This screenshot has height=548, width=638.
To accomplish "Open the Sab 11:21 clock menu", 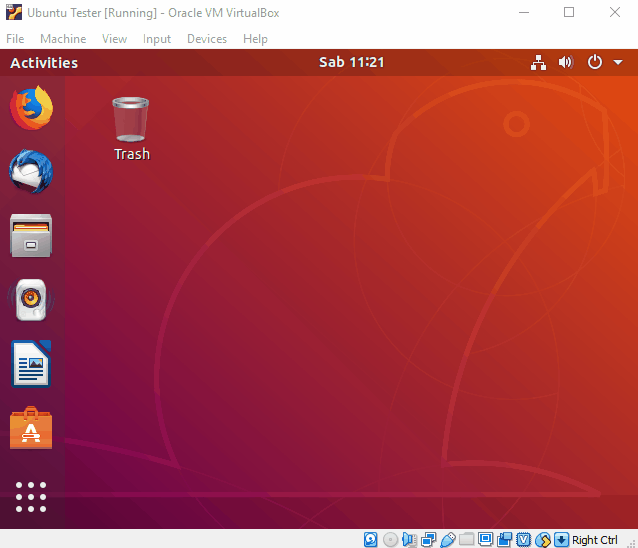I will click(352, 62).
